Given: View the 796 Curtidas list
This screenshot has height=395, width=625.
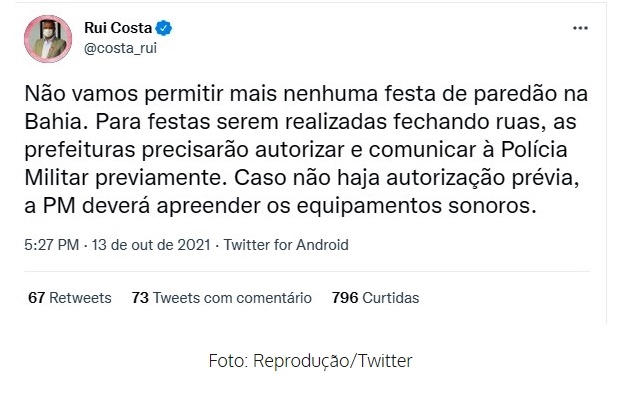Looking at the screenshot, I should [x=375, y=298].
